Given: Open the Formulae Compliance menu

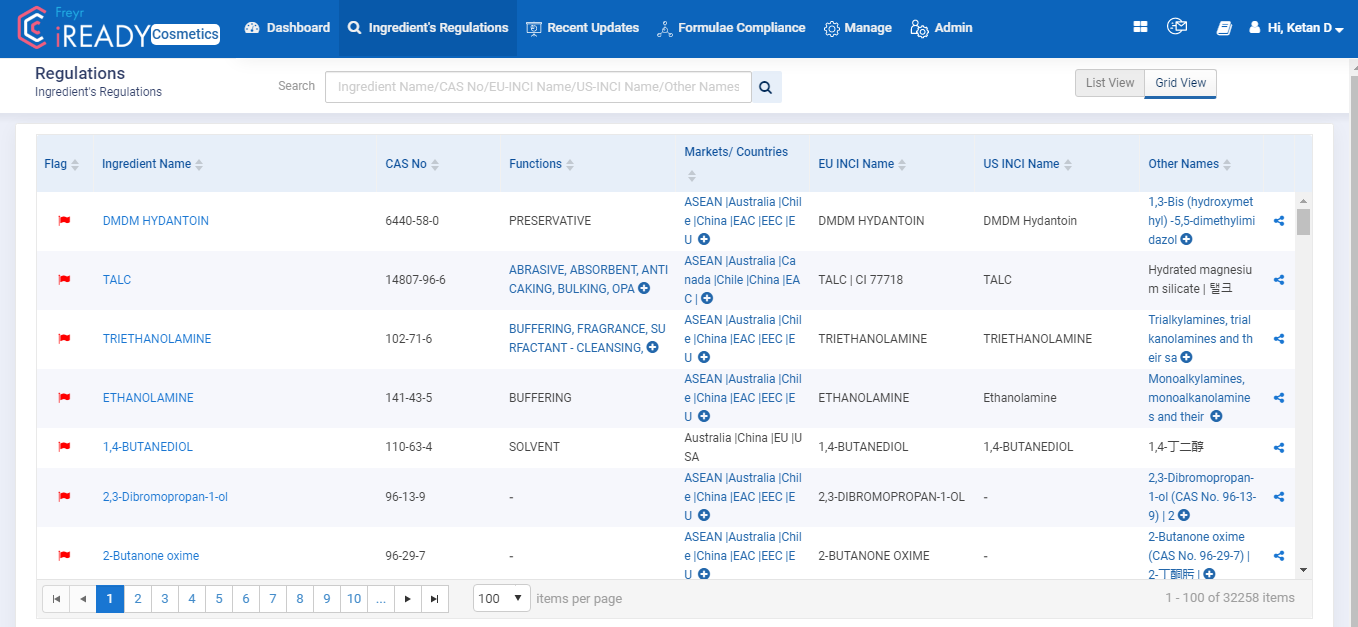Looking at the screenshot, I should 730,28.
